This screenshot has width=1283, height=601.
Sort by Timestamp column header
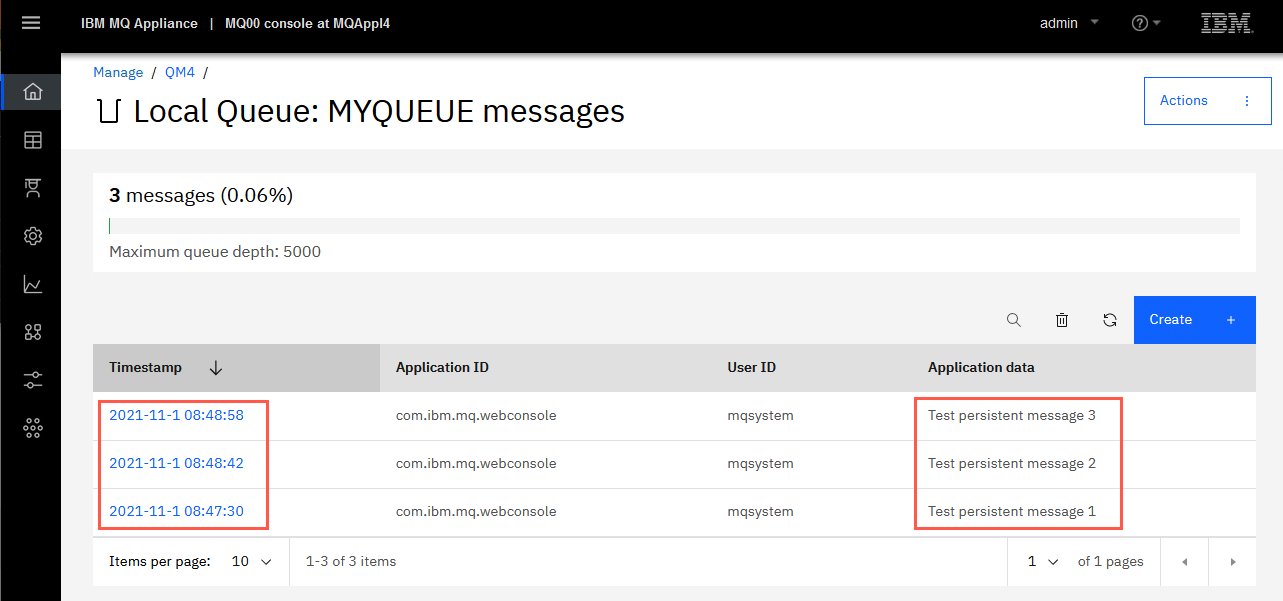pos(236,368)
